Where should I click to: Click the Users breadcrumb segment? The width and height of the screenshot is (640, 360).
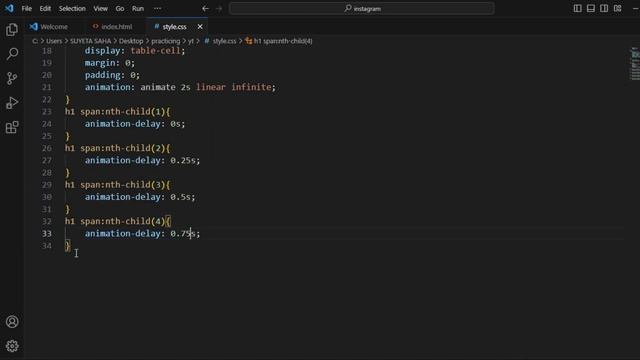click(54, 41)
